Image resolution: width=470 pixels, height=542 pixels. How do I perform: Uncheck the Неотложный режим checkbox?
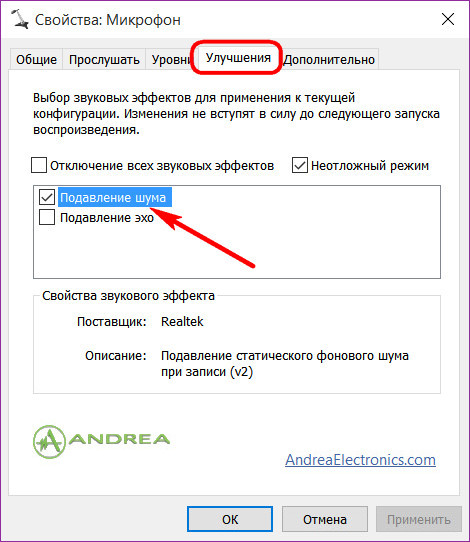click(x=300, y=165)
